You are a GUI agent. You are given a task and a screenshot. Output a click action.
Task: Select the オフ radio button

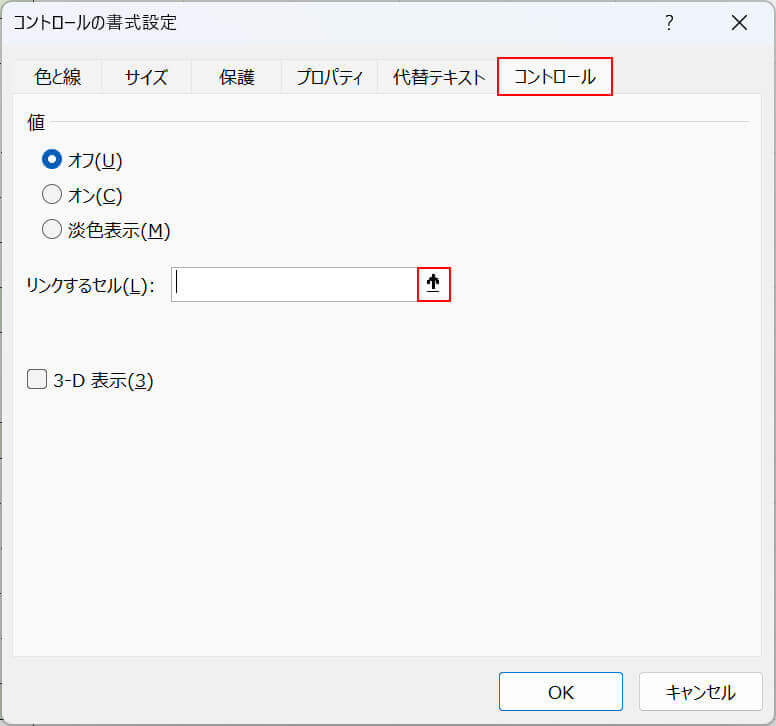click(x=52, y=159)
